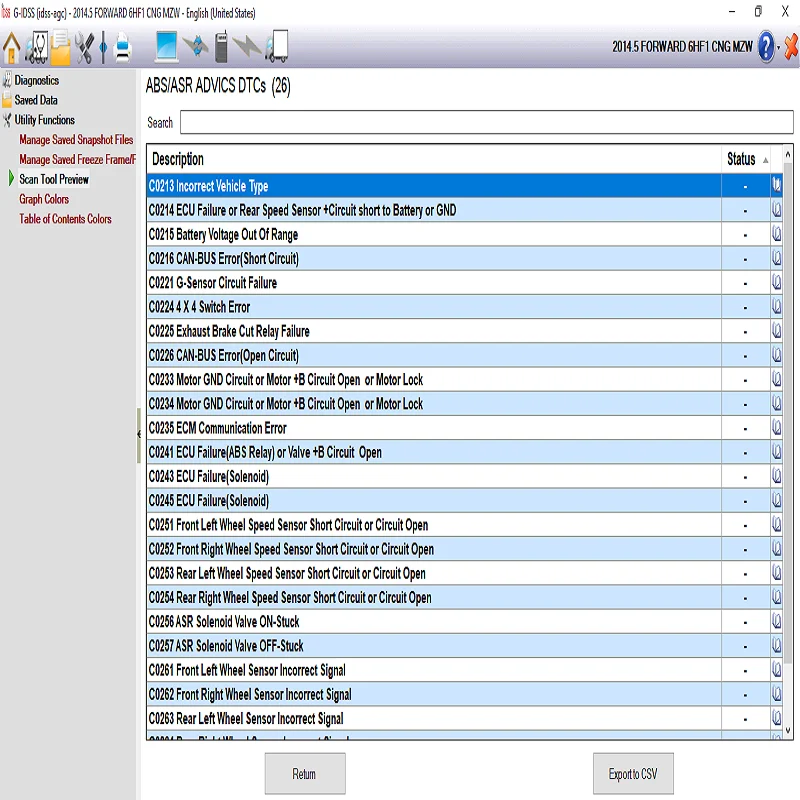Image resolution: width=800 pixels, height=800 pixels.
Task: Open Manage Saved Snapshot Files
Action: coord(76,139)
